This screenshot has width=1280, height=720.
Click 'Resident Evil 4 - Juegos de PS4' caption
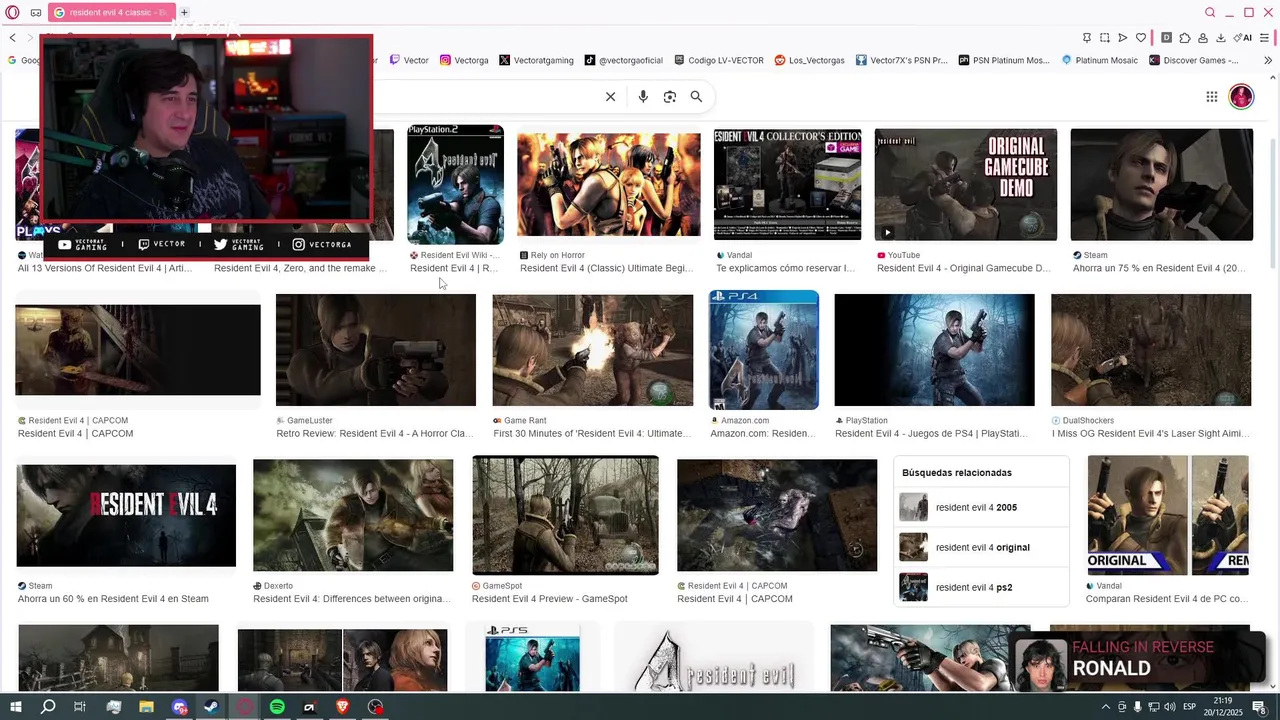pyautogui.click(x=931, y=434)
